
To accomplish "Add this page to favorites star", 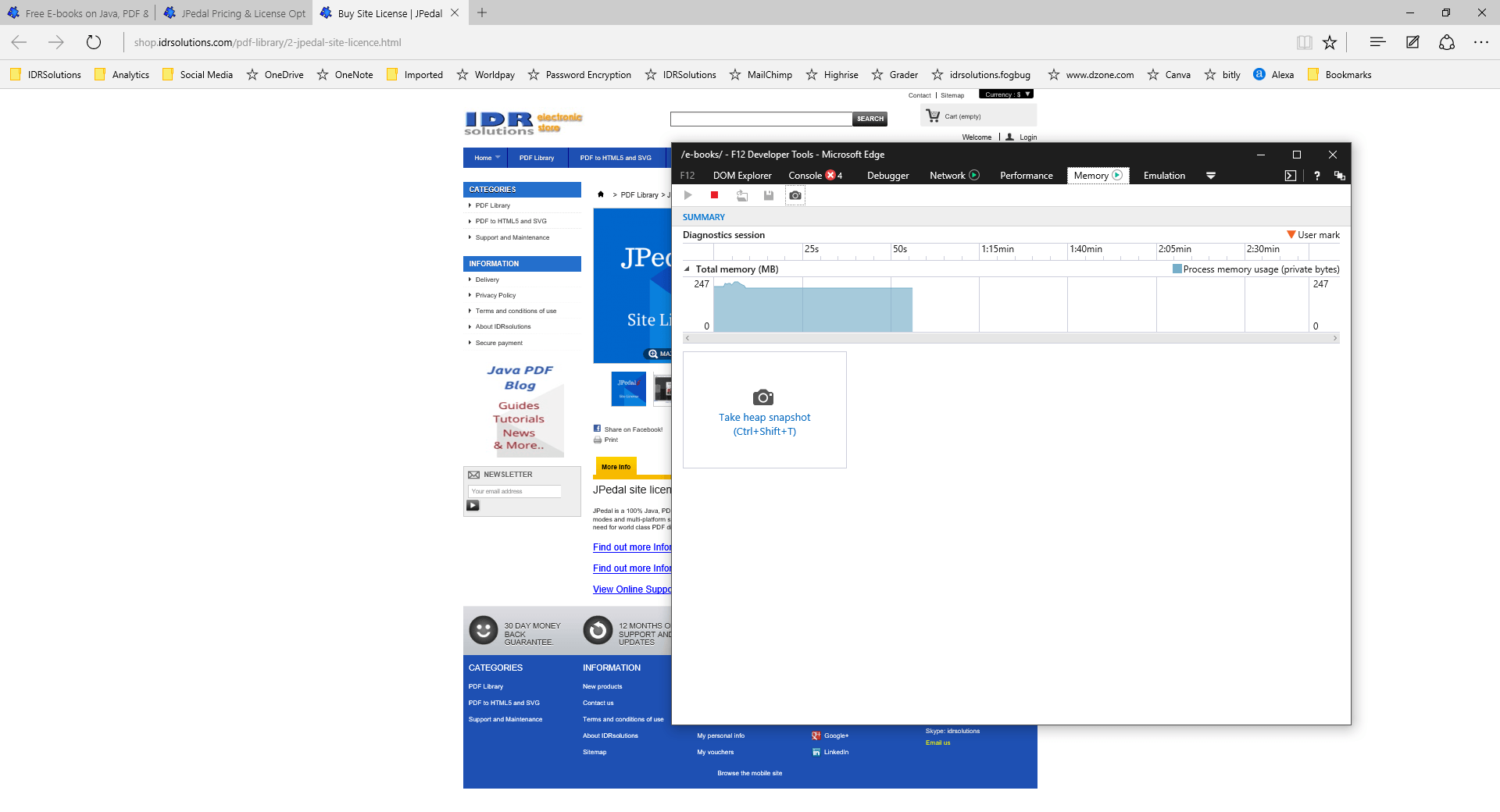I will click(x=1330, y=42).
